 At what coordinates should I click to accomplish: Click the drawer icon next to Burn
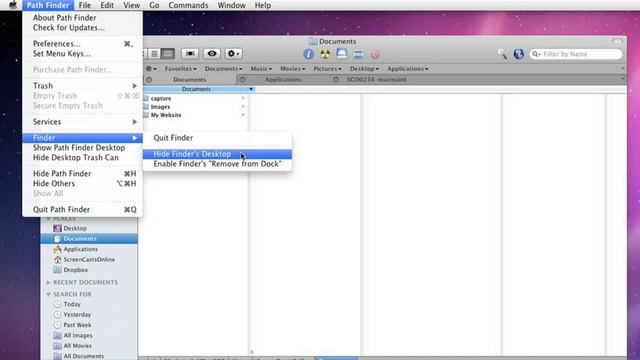coord(342,54)
